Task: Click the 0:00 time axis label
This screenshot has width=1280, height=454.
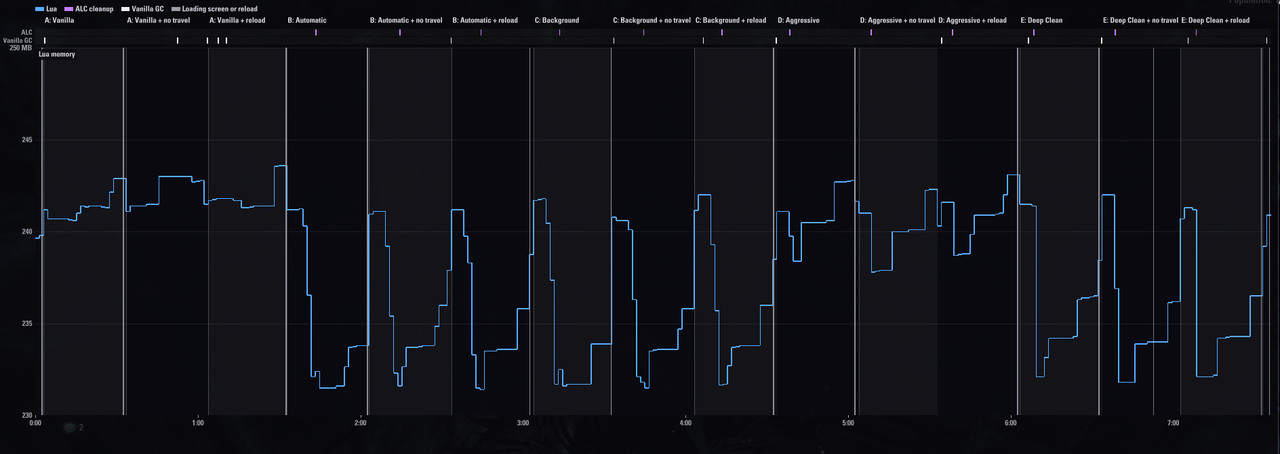Action: point(35,424)
